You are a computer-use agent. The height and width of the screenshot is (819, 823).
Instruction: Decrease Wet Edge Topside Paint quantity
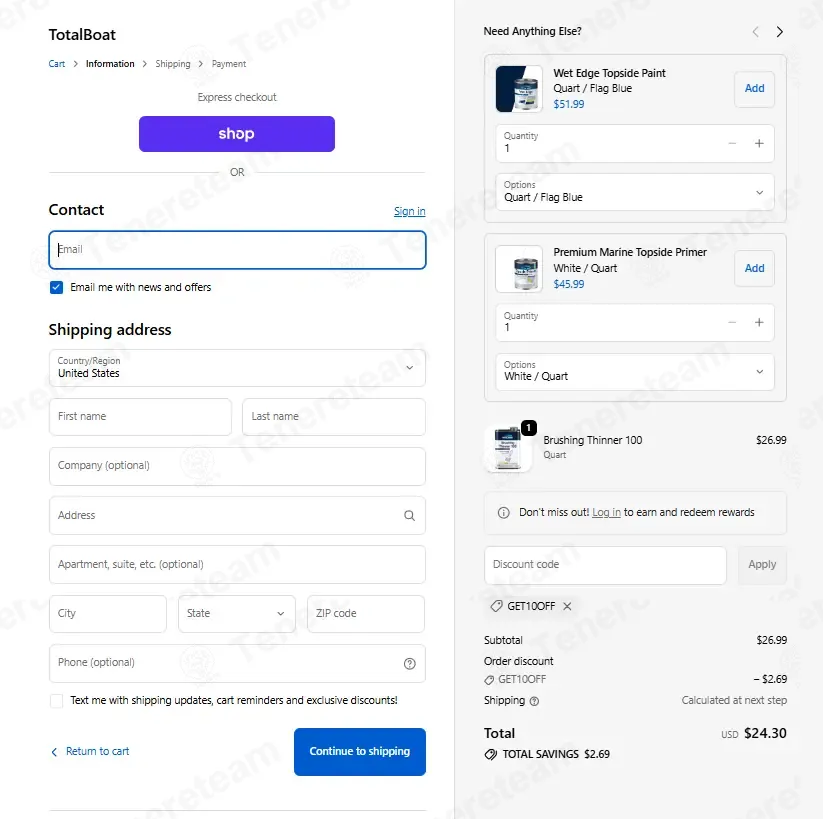732,143
